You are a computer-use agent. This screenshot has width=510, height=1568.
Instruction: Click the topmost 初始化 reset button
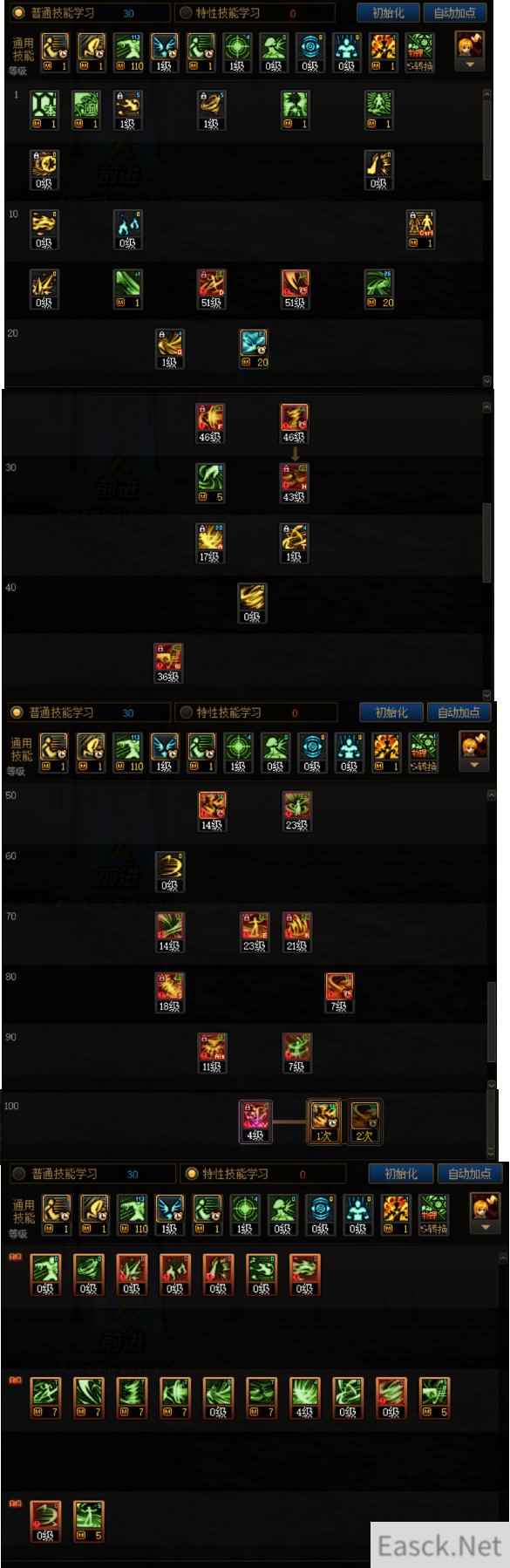pyautogui.click(x=388, y=13)
